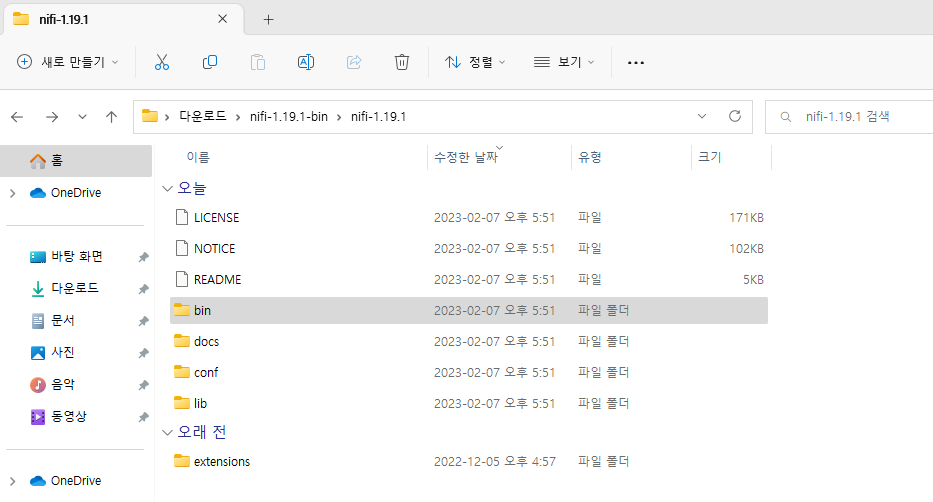Add a new tab with plus
Viewport: 933px width, 502px height.
(x=268, y=20)
